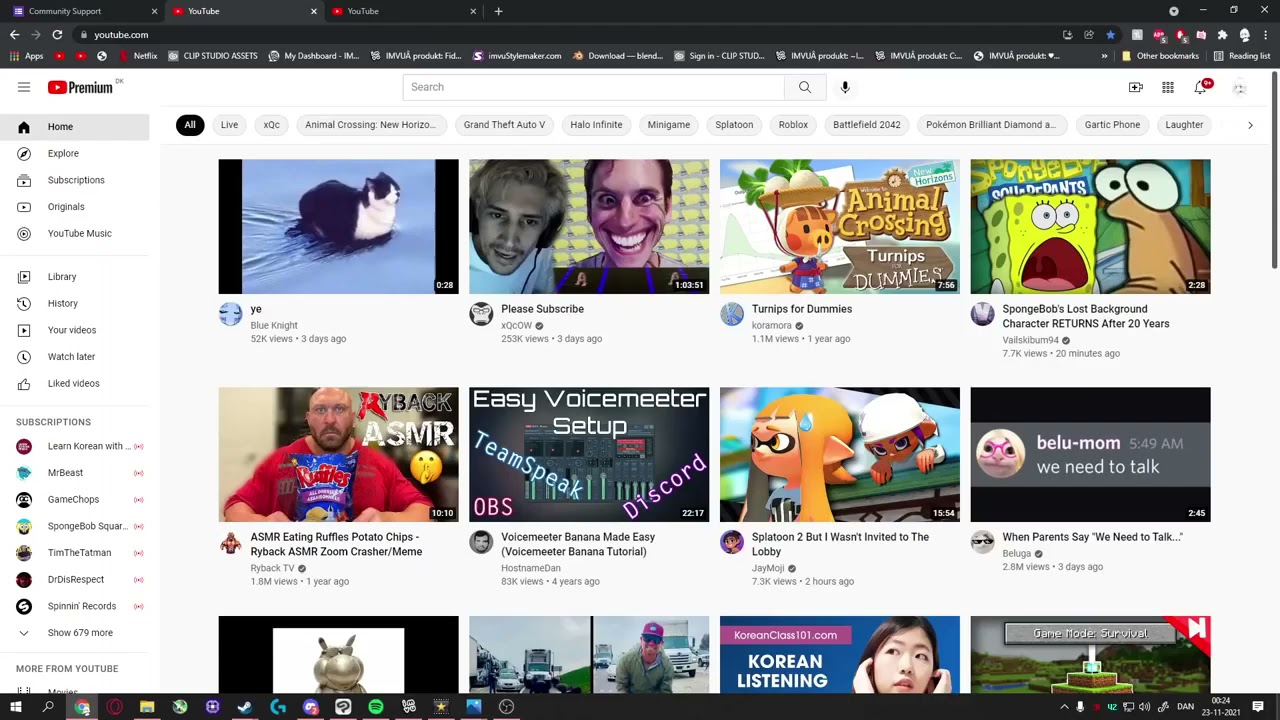Open the Chrome tab search dropdown
The height and width of the screenshot is (720, 1280).
pyautogui.click(x=1174, y=11)
